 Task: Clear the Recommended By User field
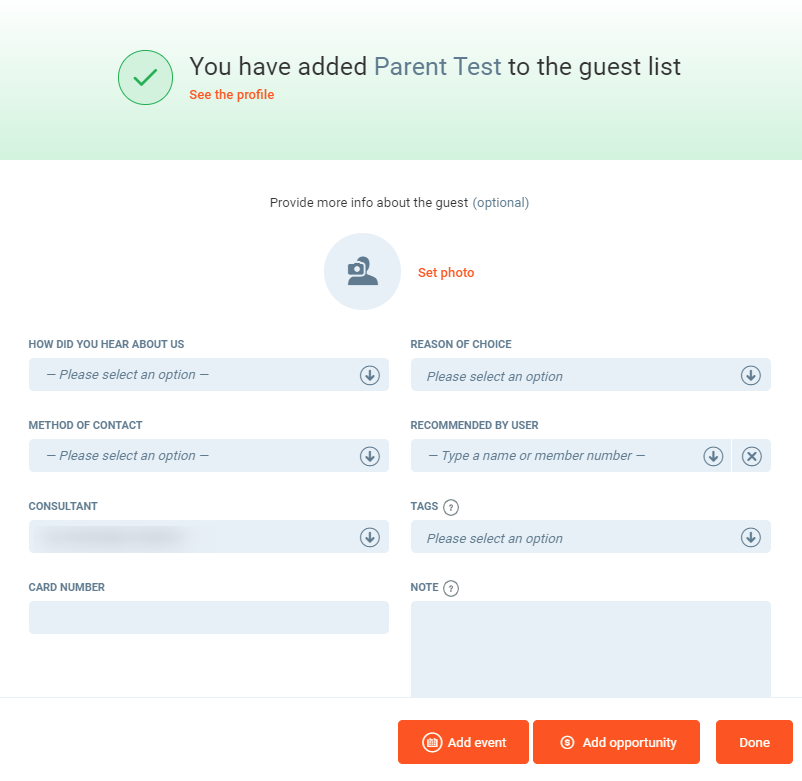[x=752, y=456]
